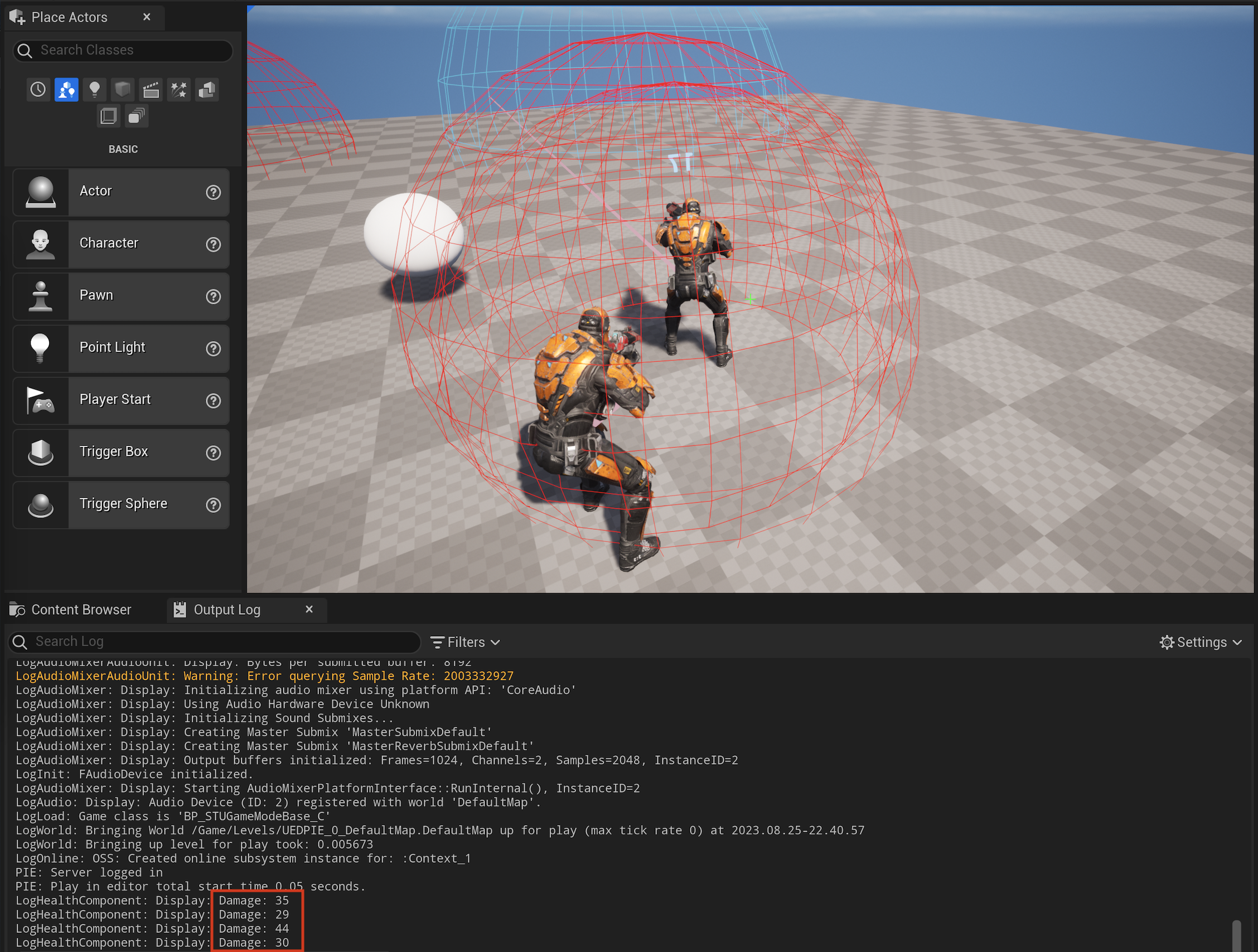Close the Output Log tab

click(309, 609)
